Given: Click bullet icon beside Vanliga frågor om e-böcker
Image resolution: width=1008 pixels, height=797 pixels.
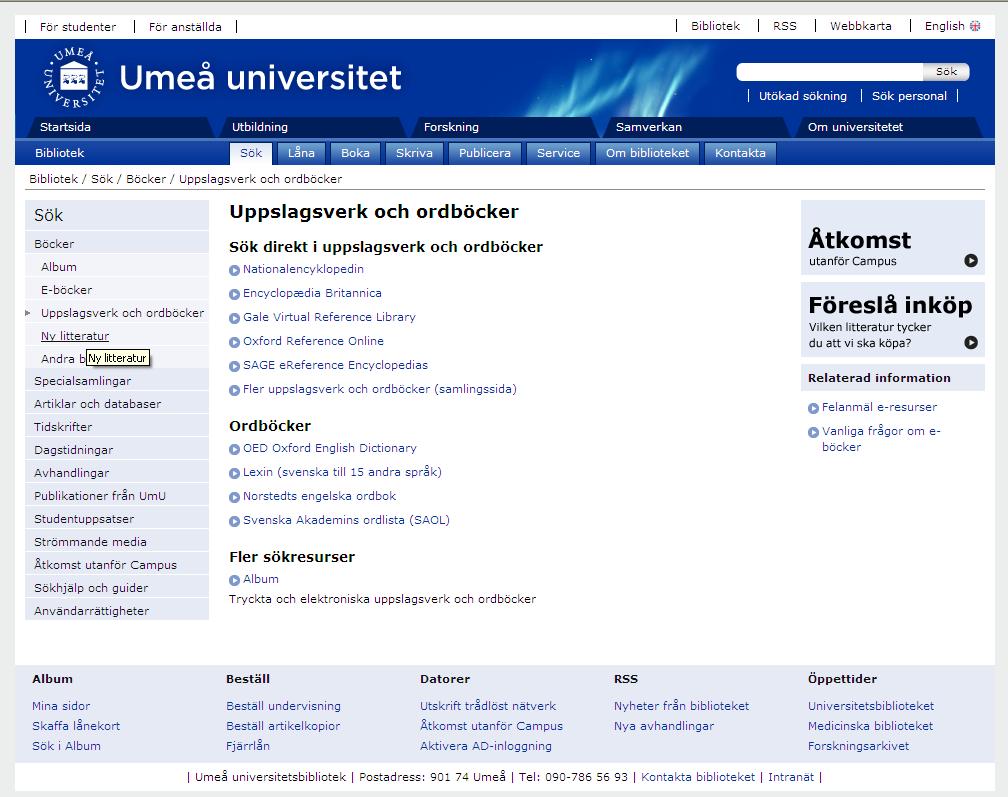Looking at the screenshot, I should 813,432.
